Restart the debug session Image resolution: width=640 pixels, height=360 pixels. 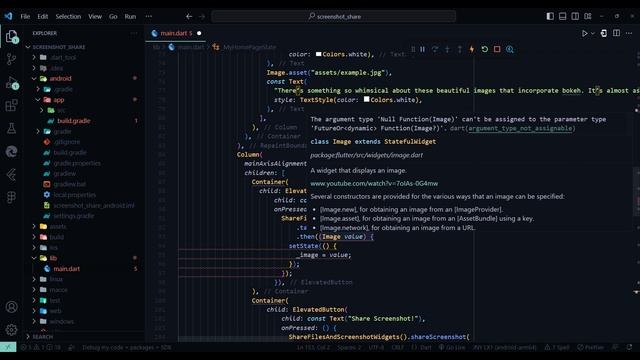point(484,49)
